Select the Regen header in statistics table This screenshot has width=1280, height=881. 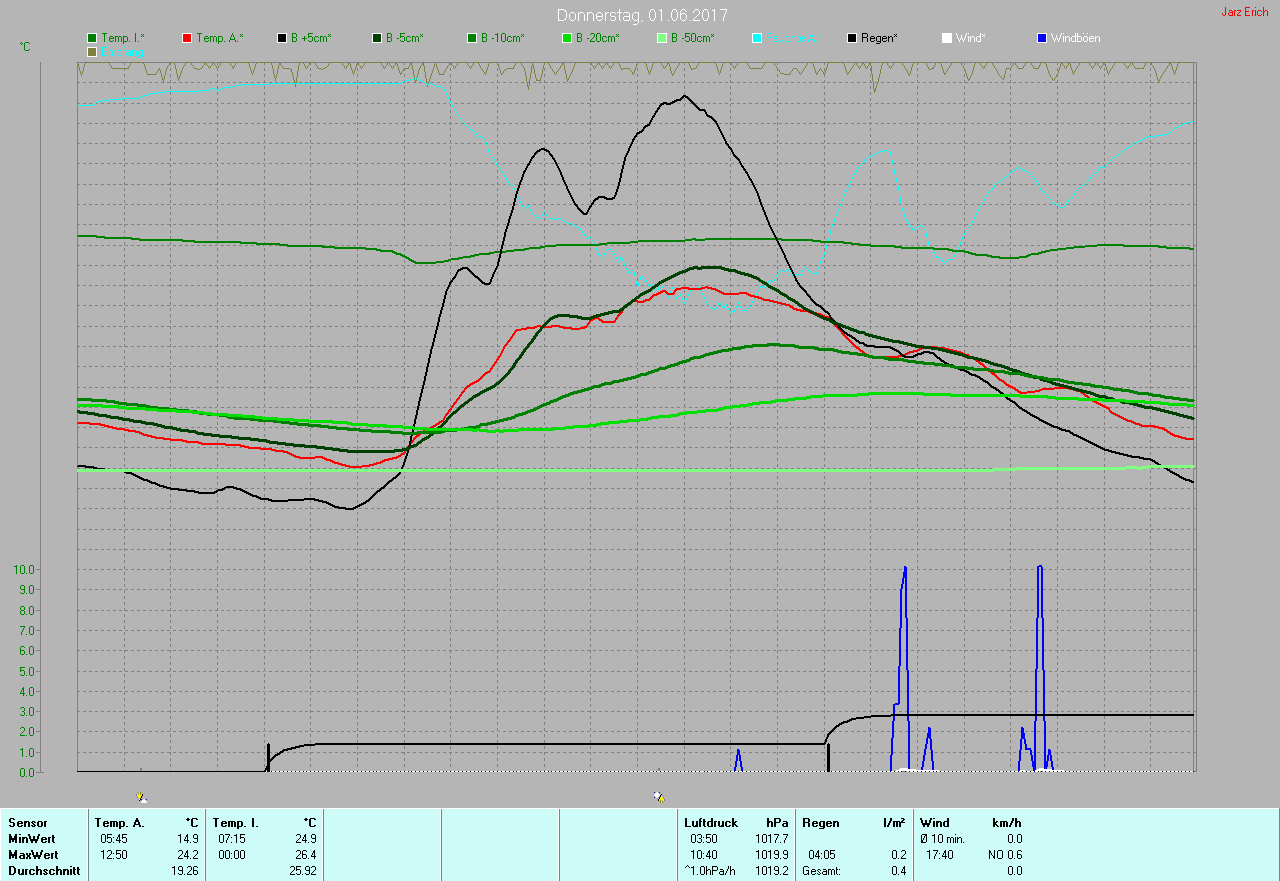[821, 823]
